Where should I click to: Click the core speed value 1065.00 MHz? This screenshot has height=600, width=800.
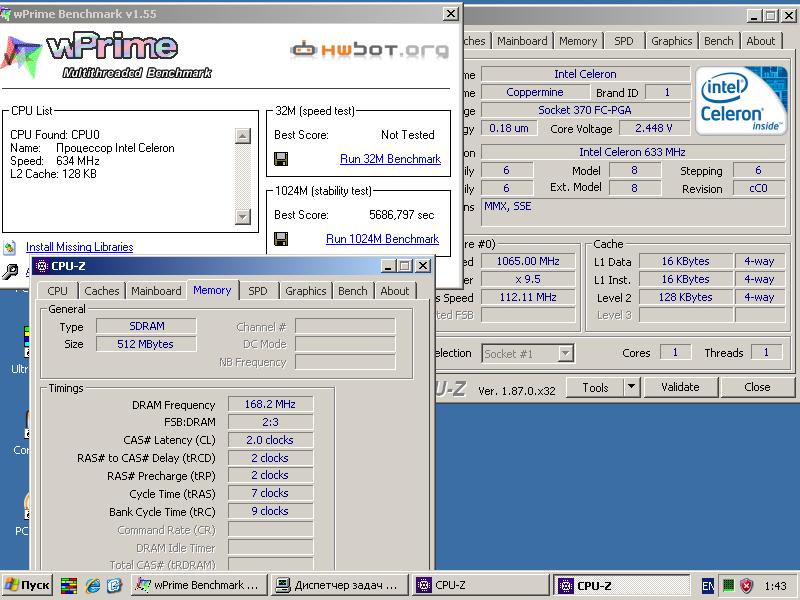pyautogui.click(x=528, y=261)
